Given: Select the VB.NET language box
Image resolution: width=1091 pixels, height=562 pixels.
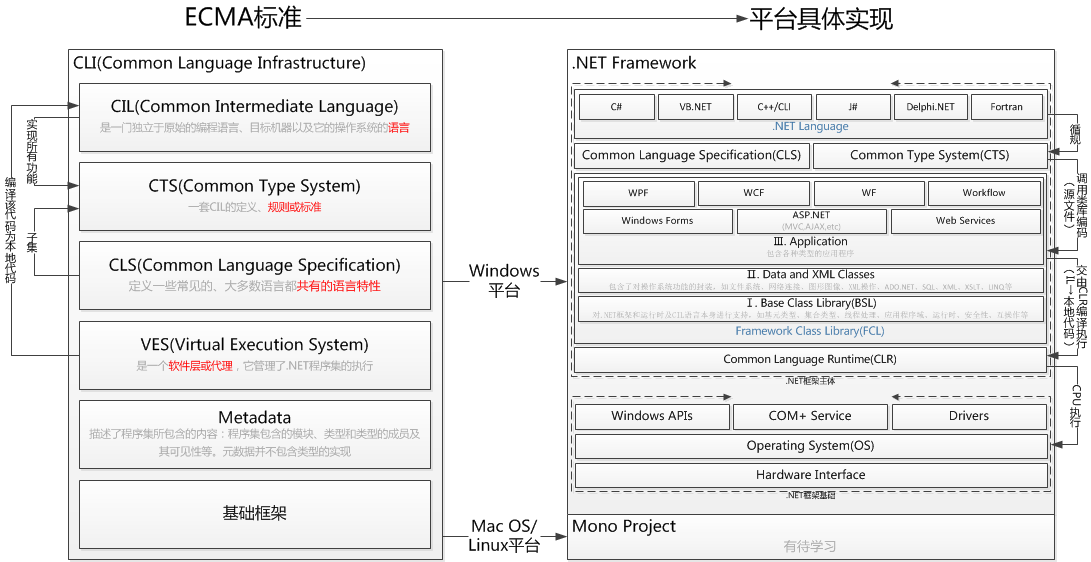Looking at the screenshot, I should pos(696,107).
